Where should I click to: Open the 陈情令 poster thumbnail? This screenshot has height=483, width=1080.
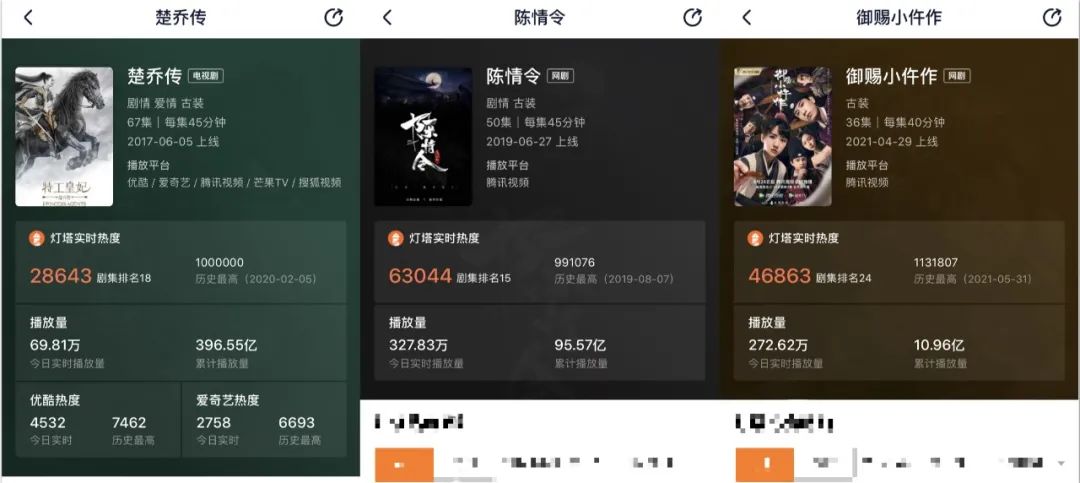[x=423, y=136]
